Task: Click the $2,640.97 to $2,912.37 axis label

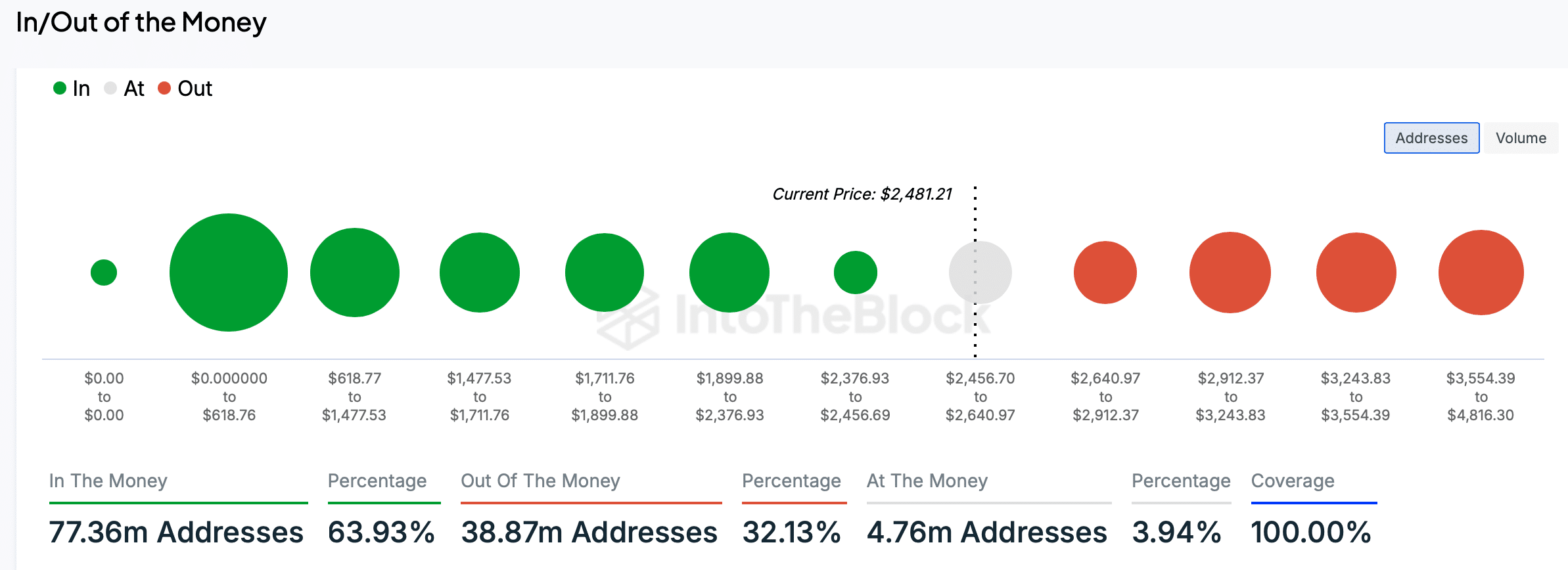Action: (1105, 397)
